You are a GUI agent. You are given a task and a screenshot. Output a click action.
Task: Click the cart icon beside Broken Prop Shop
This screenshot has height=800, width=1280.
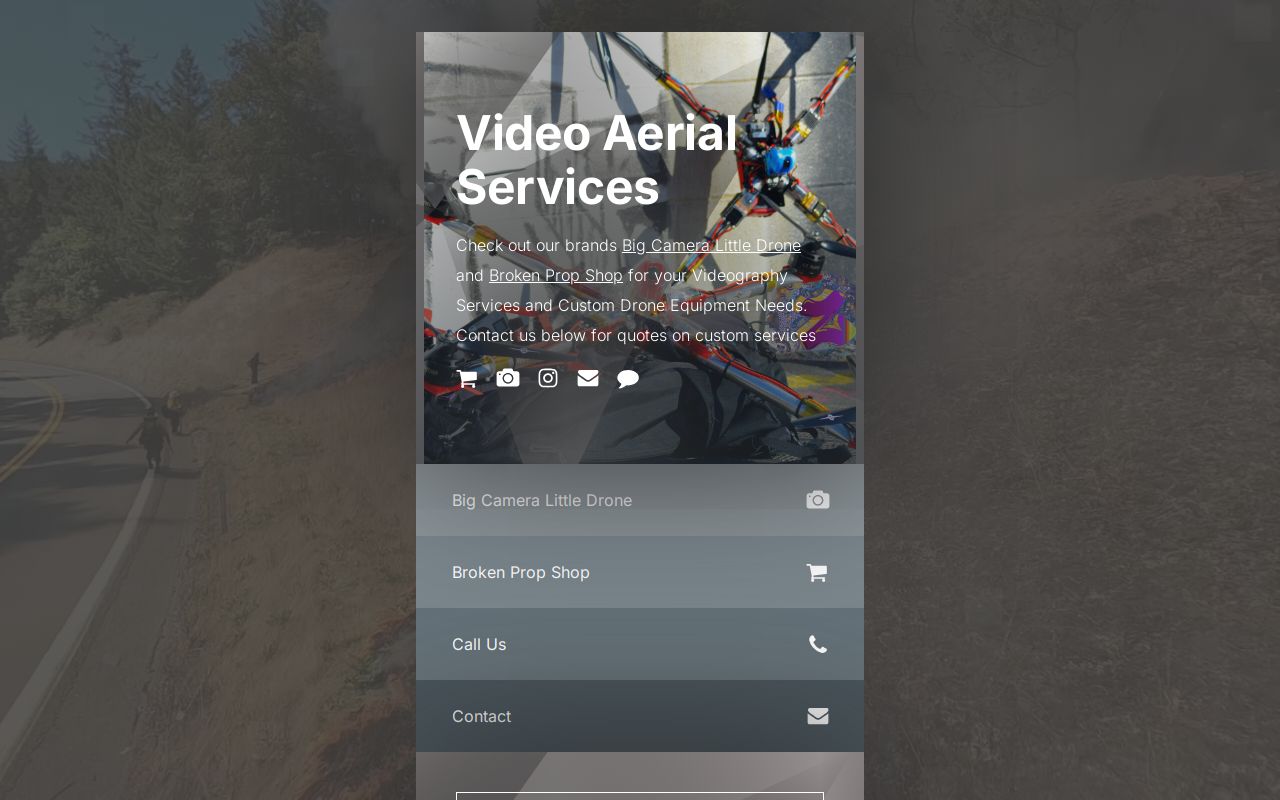tap(816, 572)
